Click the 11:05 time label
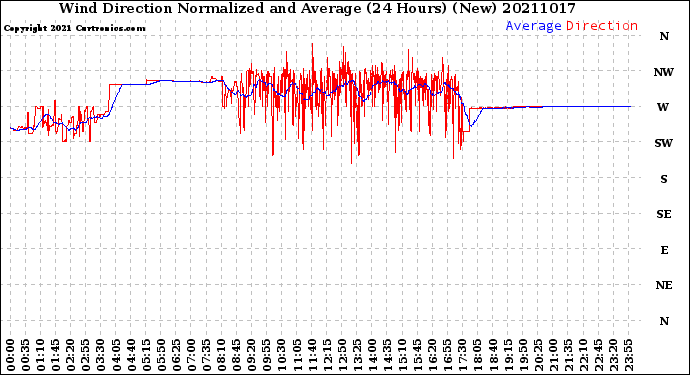The height and width of the screenshot is (375, 690). click(297, 355)
